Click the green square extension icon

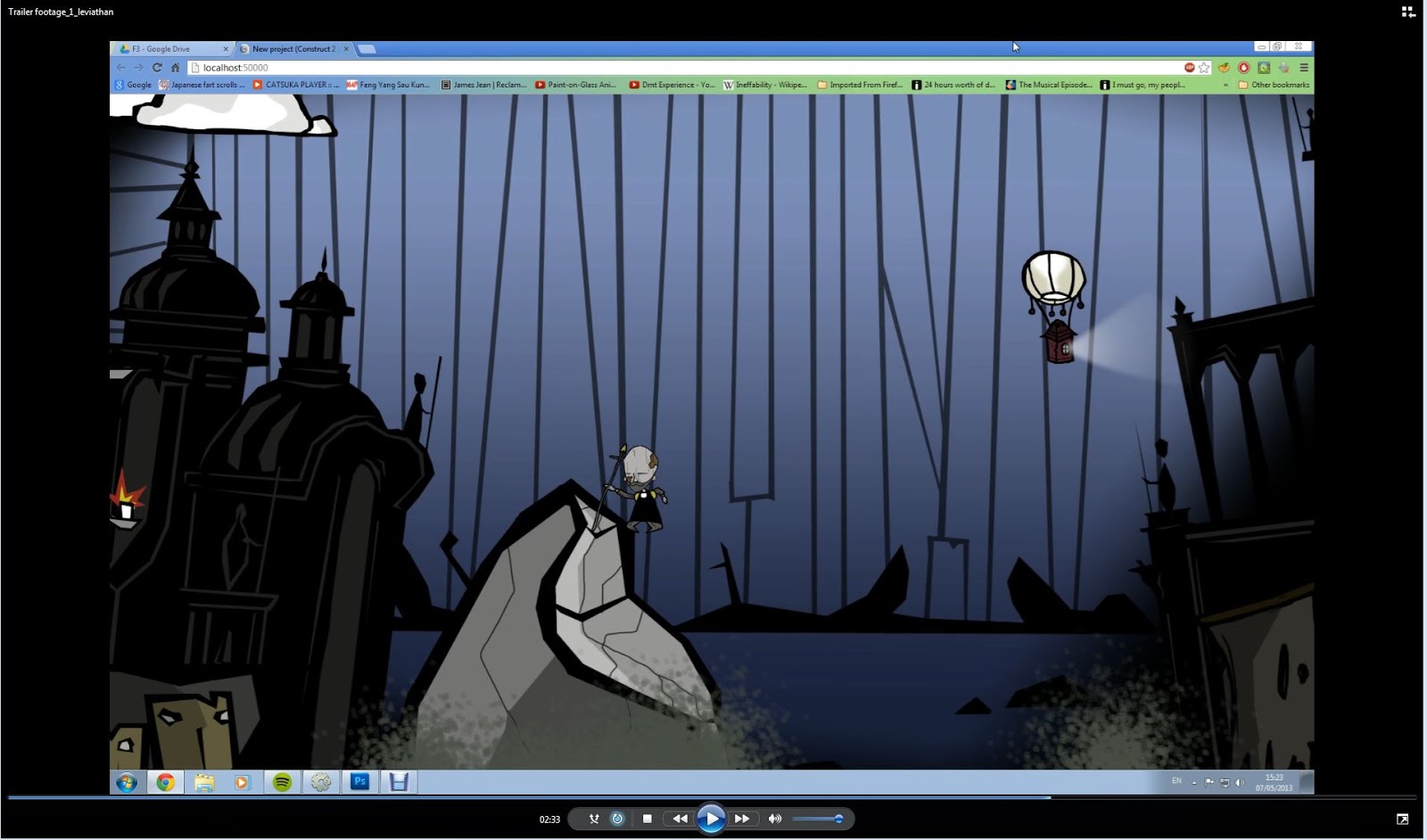[x=1264, y=68]
